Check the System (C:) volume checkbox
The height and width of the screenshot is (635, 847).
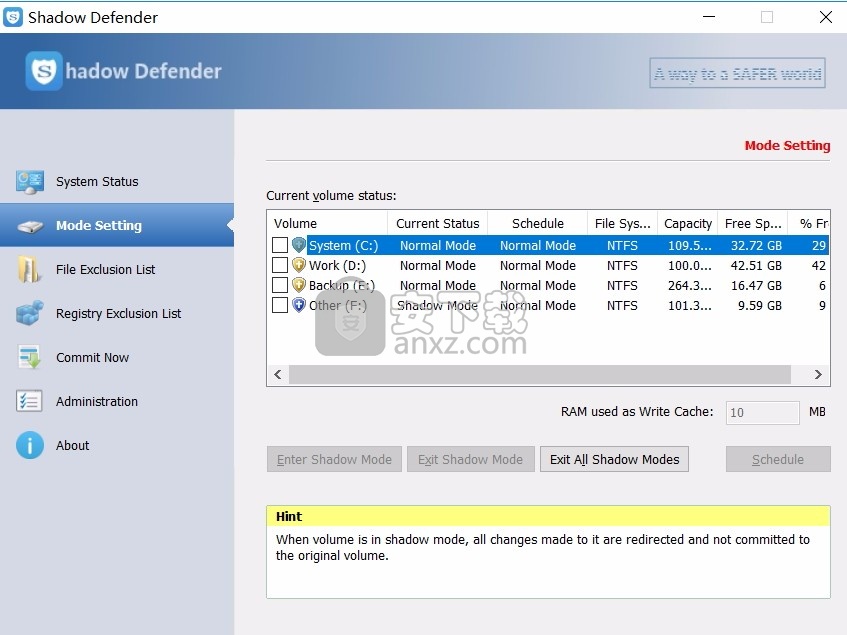[x=280, y=245]
